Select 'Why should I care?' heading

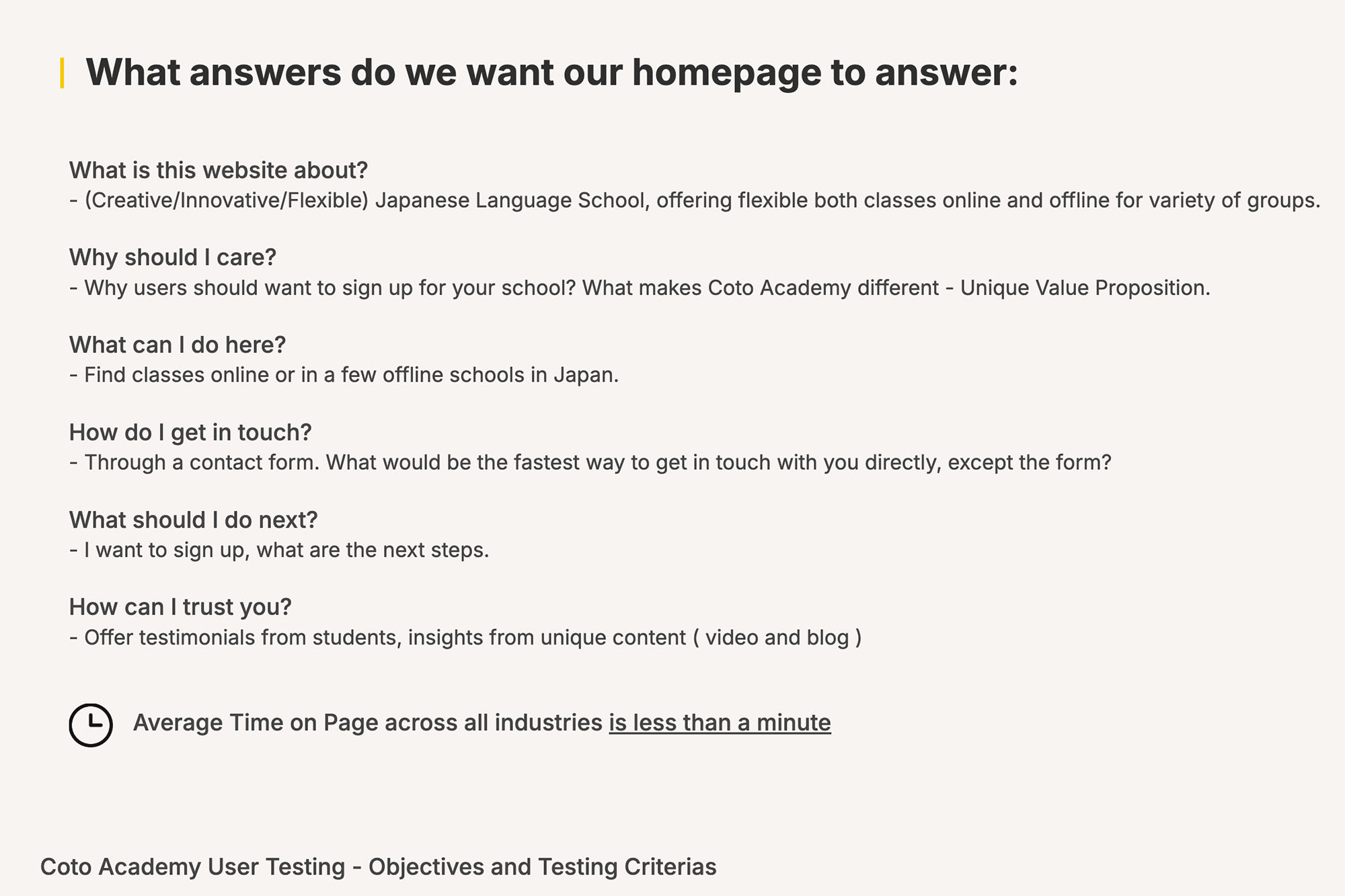point(173,257)
